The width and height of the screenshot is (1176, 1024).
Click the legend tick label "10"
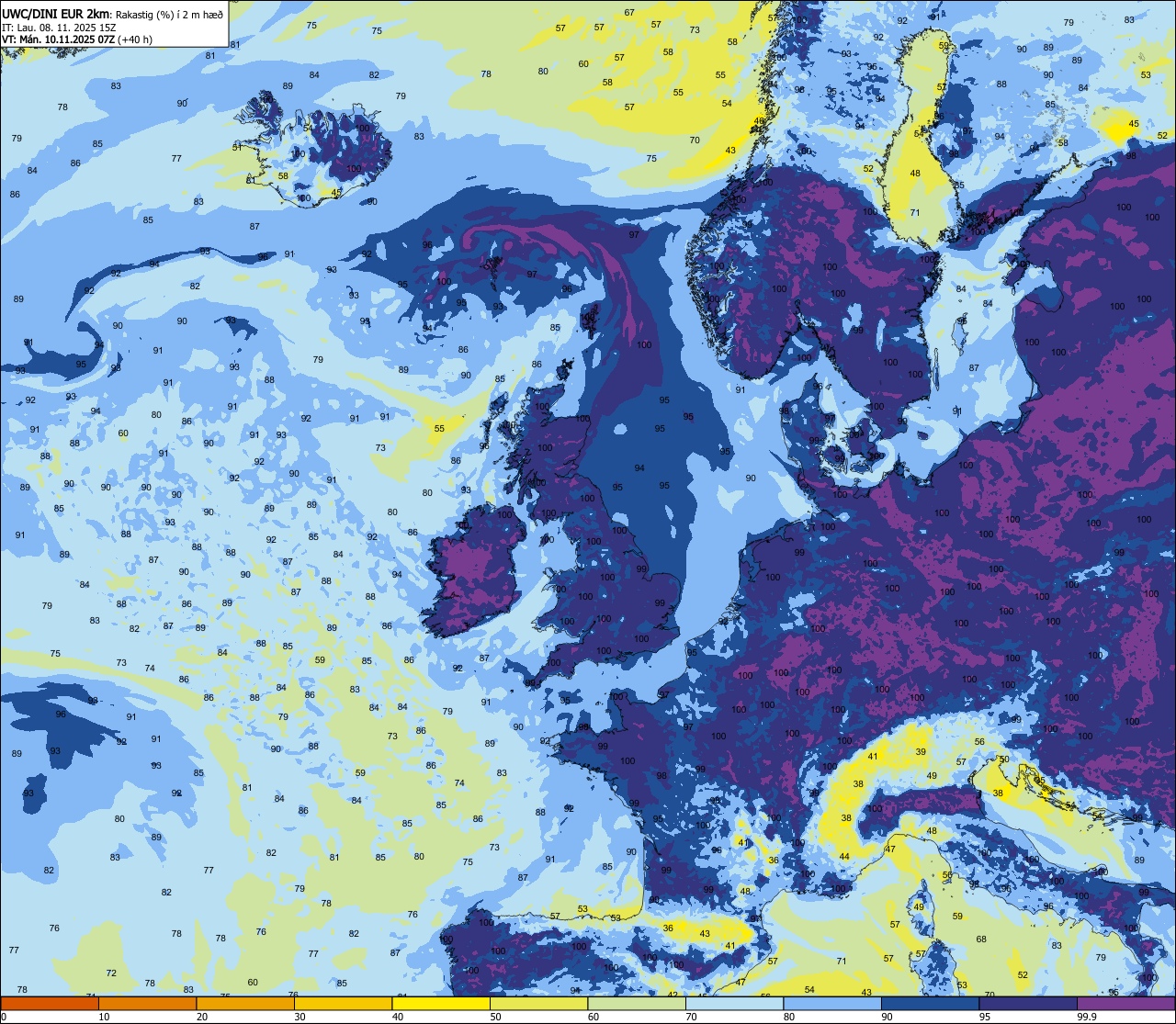[104, 1017]
